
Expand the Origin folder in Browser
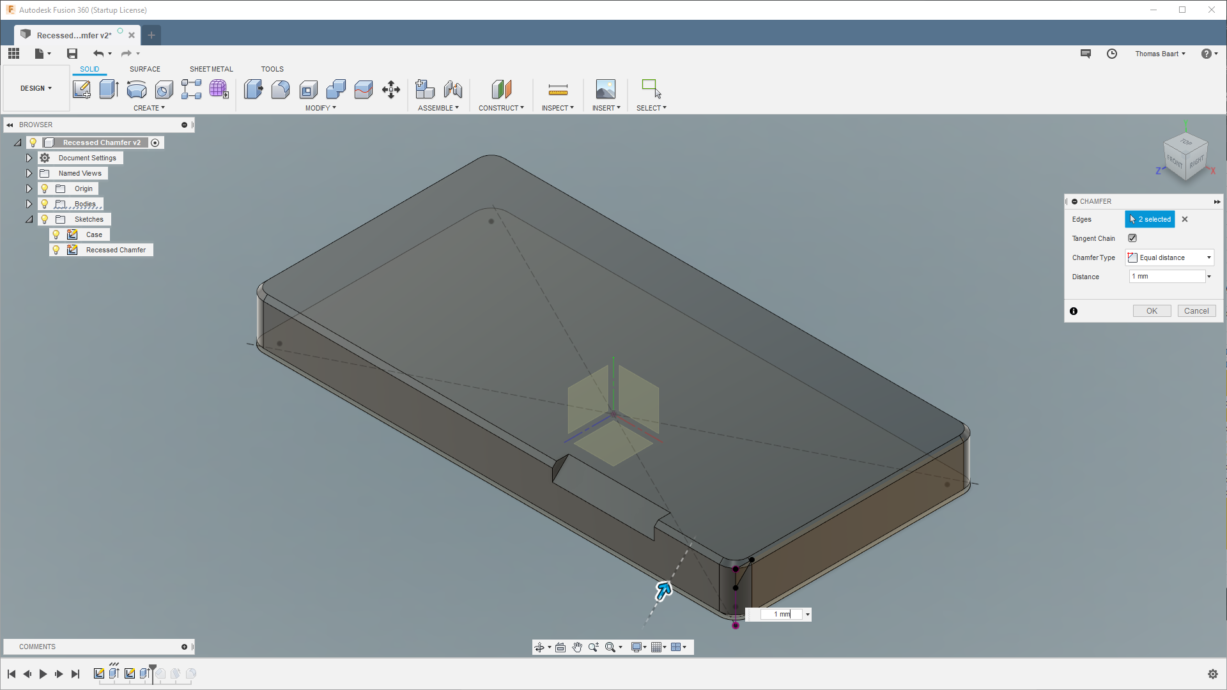[x=29, y=188]
